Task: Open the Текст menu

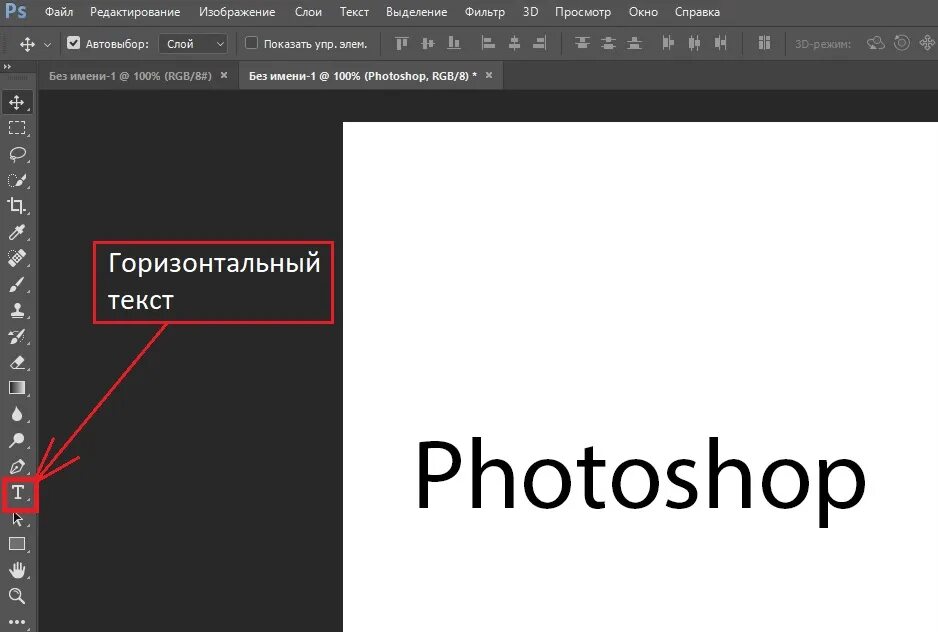Action: pos(354,12)
